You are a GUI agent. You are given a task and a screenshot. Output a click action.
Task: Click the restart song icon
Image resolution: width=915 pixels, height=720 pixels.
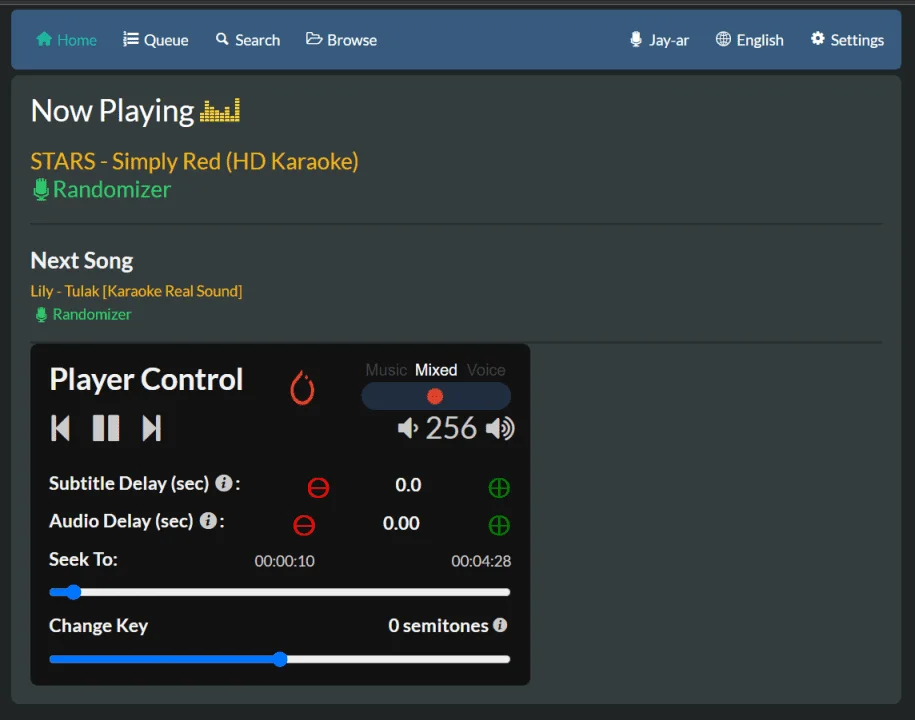click(x=302, y=387)
